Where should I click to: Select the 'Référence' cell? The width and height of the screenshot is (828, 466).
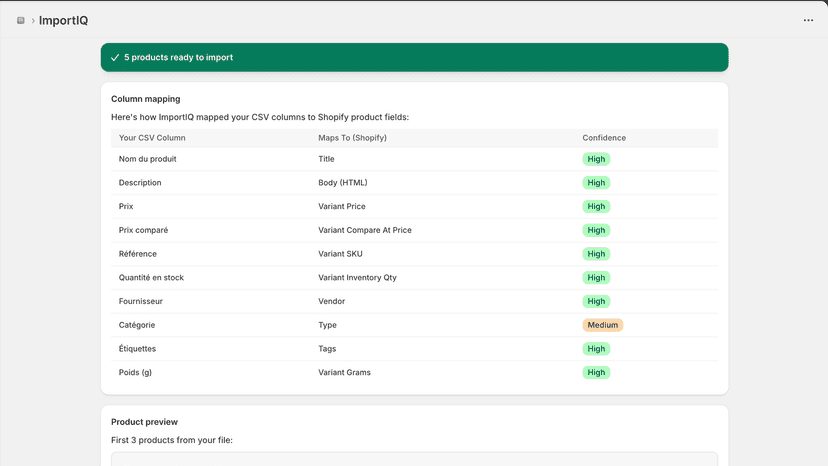(x=138, y=254)
